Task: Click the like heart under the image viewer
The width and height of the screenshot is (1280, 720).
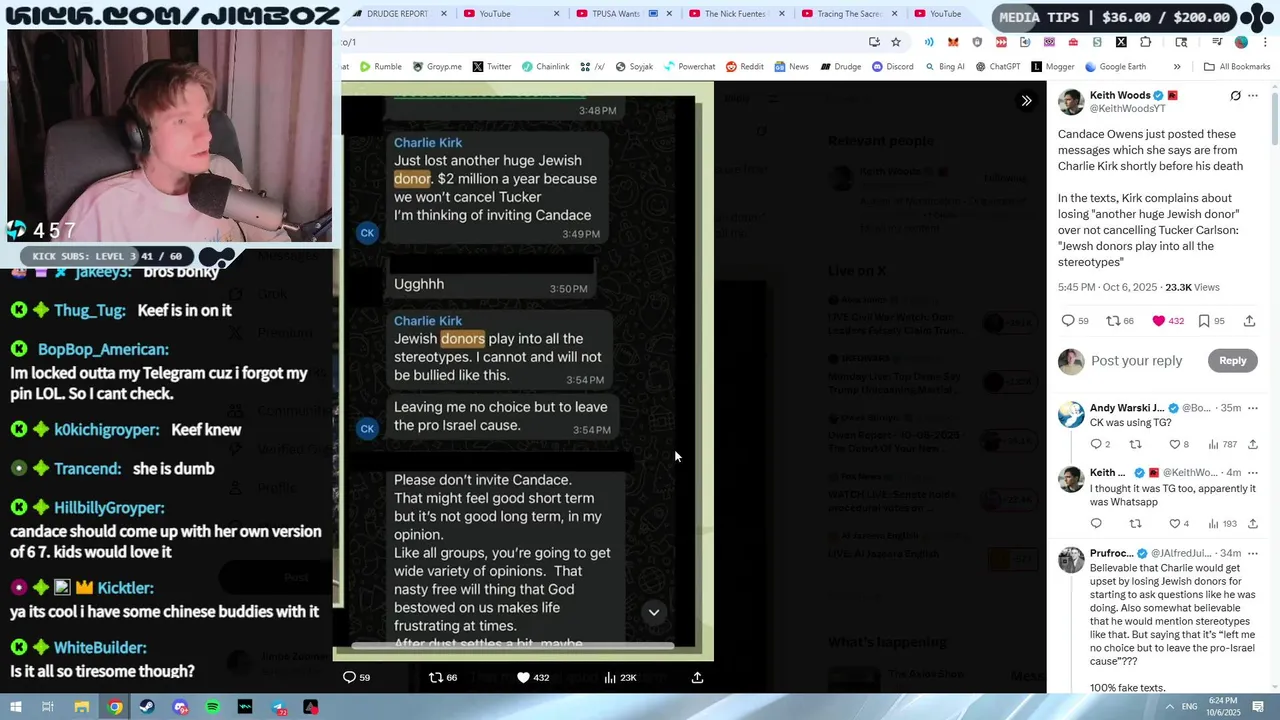Action: pyautogui.click(x=523, y=677)
